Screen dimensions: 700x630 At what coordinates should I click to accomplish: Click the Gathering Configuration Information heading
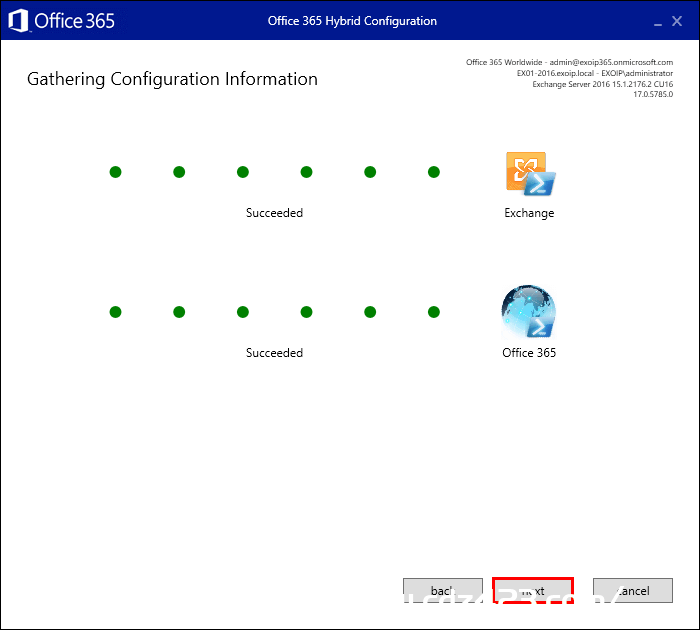tap(172, 79)
